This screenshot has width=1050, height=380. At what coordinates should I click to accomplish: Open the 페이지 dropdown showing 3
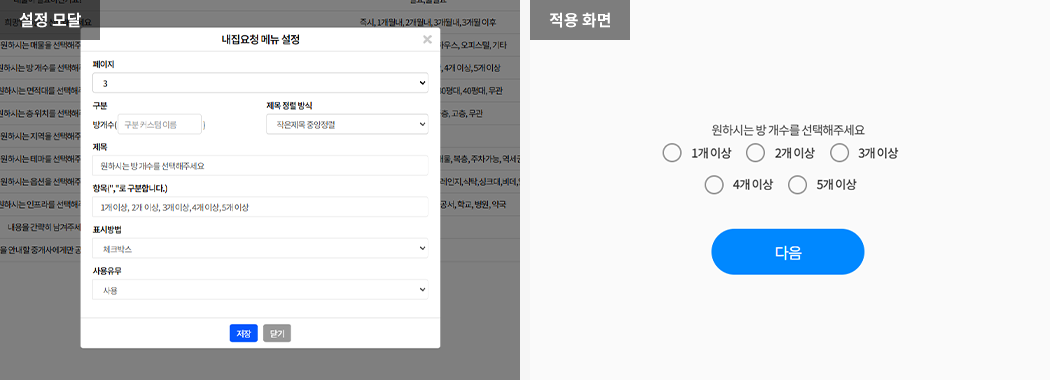click(x=260, y=83)
